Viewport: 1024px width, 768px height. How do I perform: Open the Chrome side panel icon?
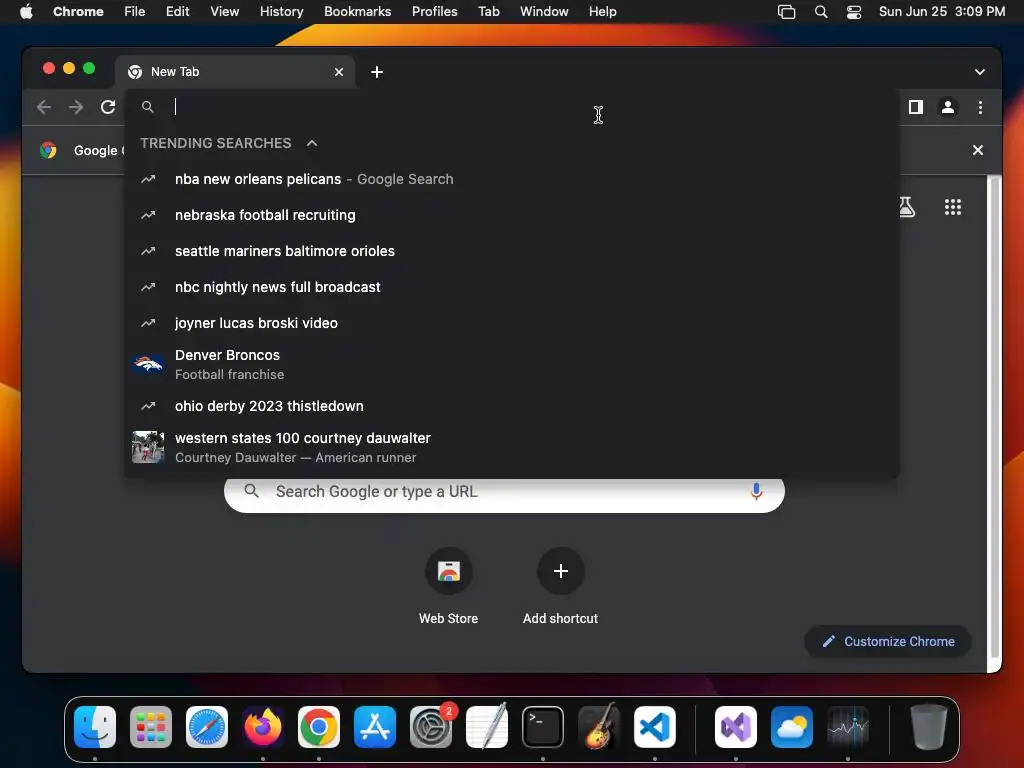tap(916, 107)
